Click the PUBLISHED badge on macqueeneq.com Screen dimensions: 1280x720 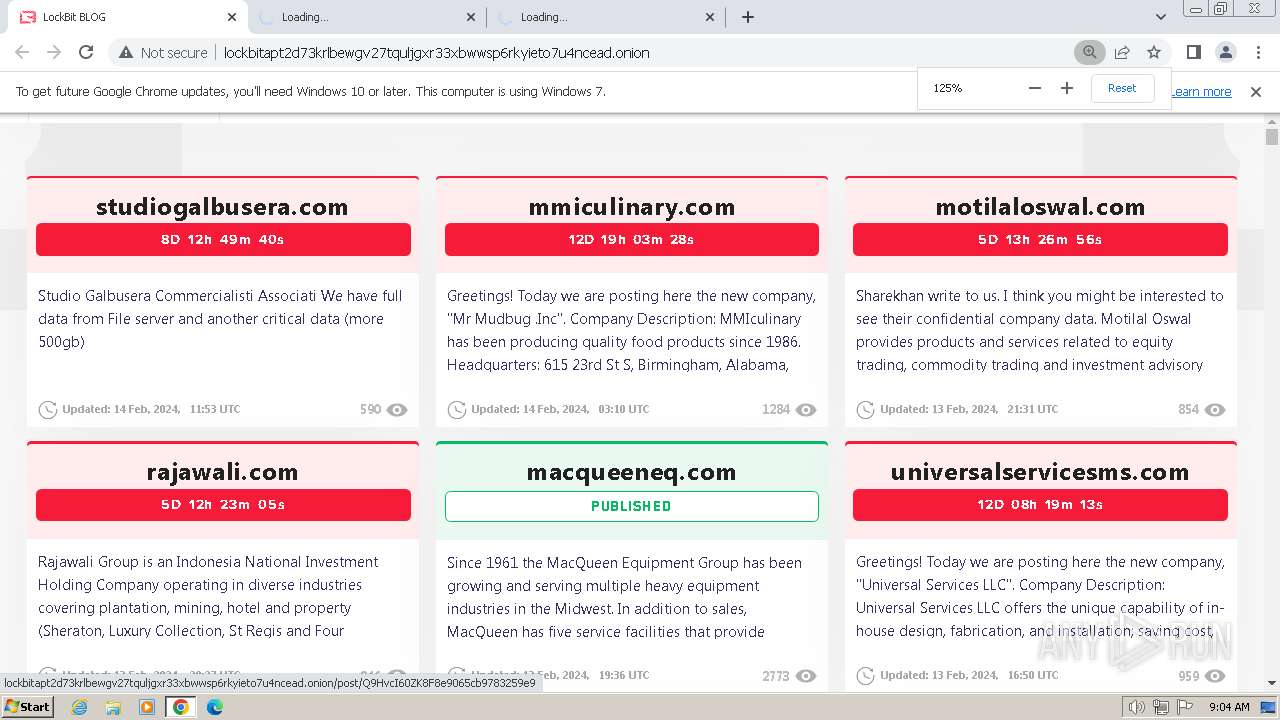click(632, 506)
